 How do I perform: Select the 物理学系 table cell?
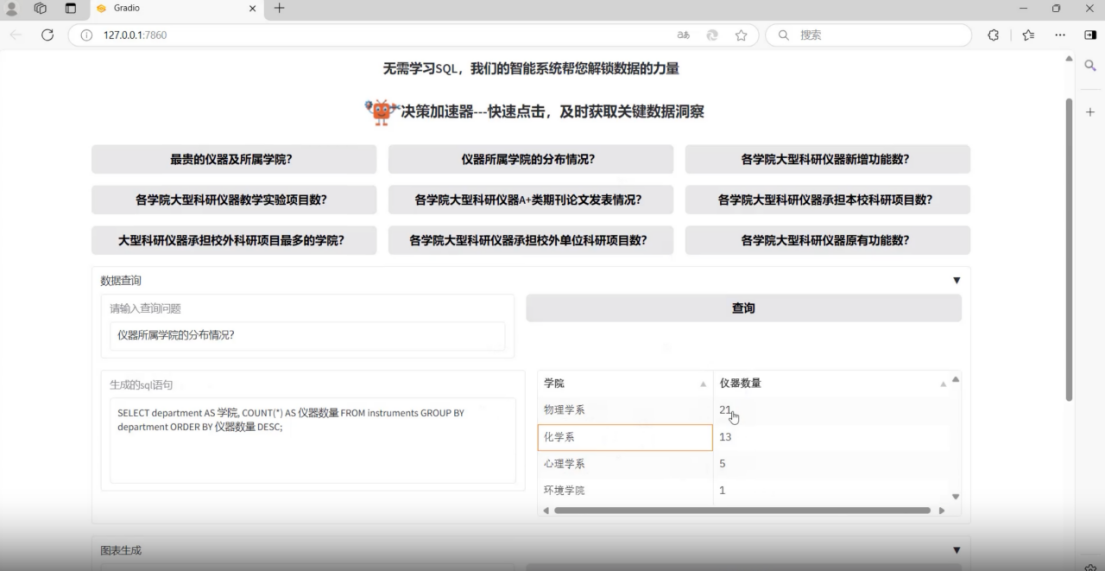(x=625, y=410)
